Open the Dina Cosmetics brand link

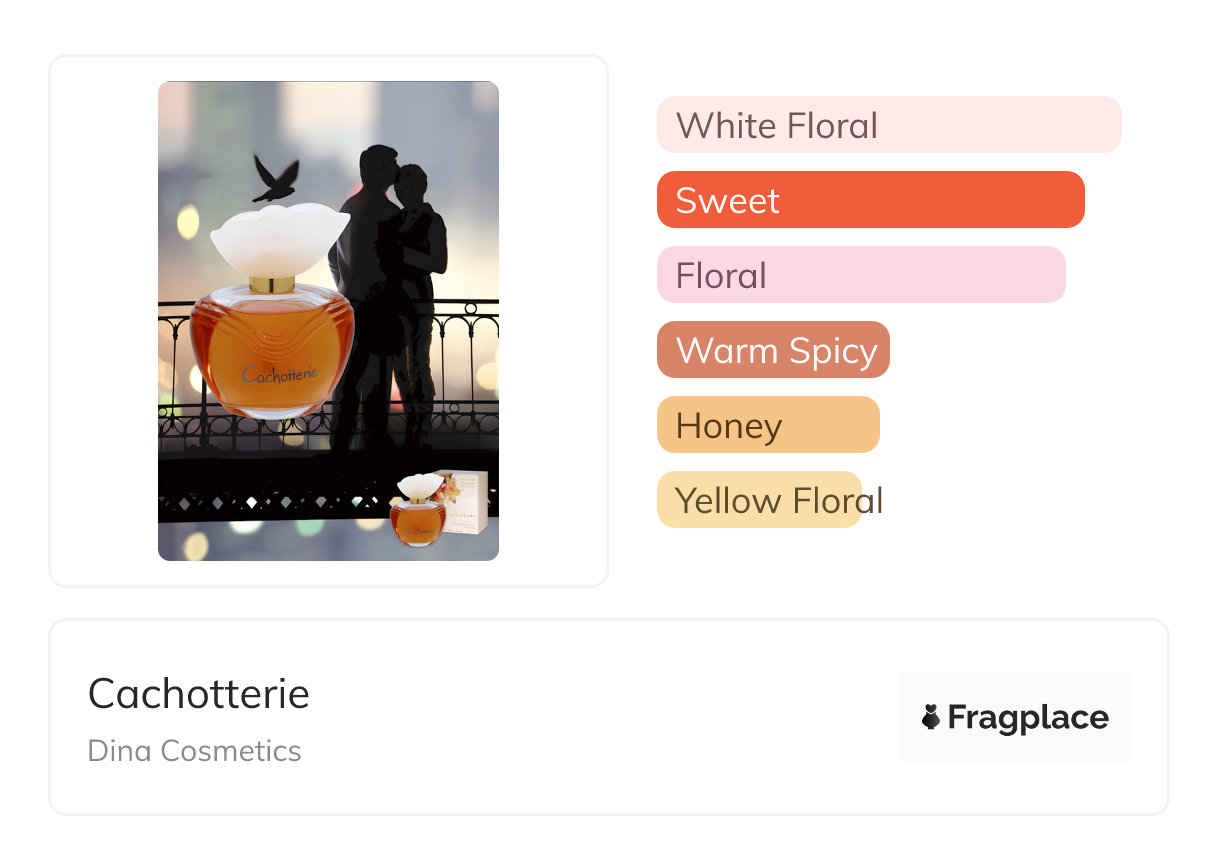[195, 751]
